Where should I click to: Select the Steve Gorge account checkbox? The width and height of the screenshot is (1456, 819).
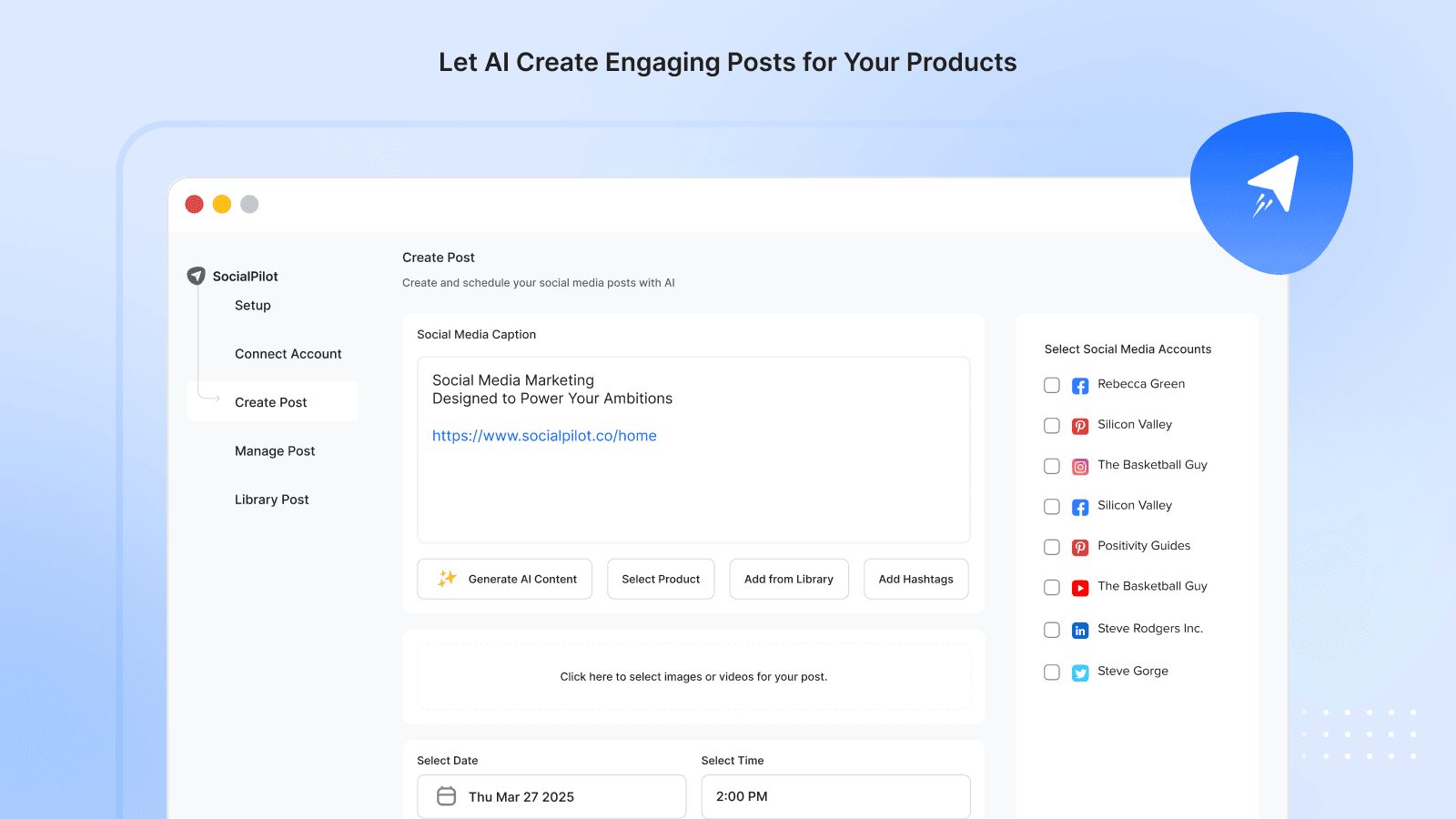pos(1051,672)
